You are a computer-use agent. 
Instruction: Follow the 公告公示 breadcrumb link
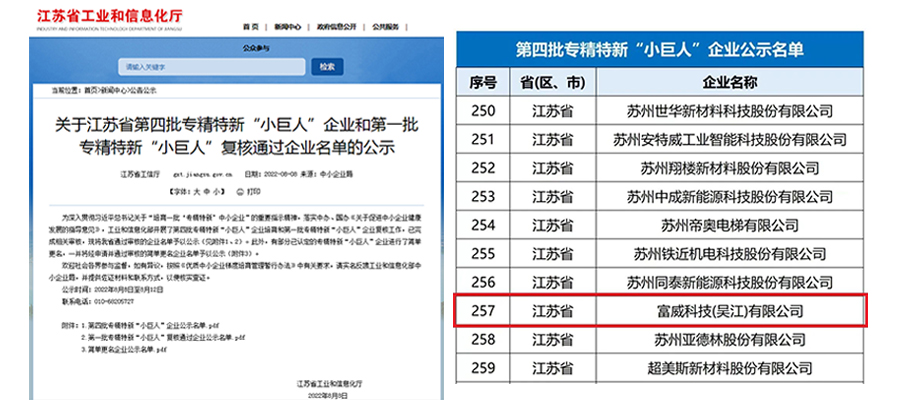pos(142,90)
